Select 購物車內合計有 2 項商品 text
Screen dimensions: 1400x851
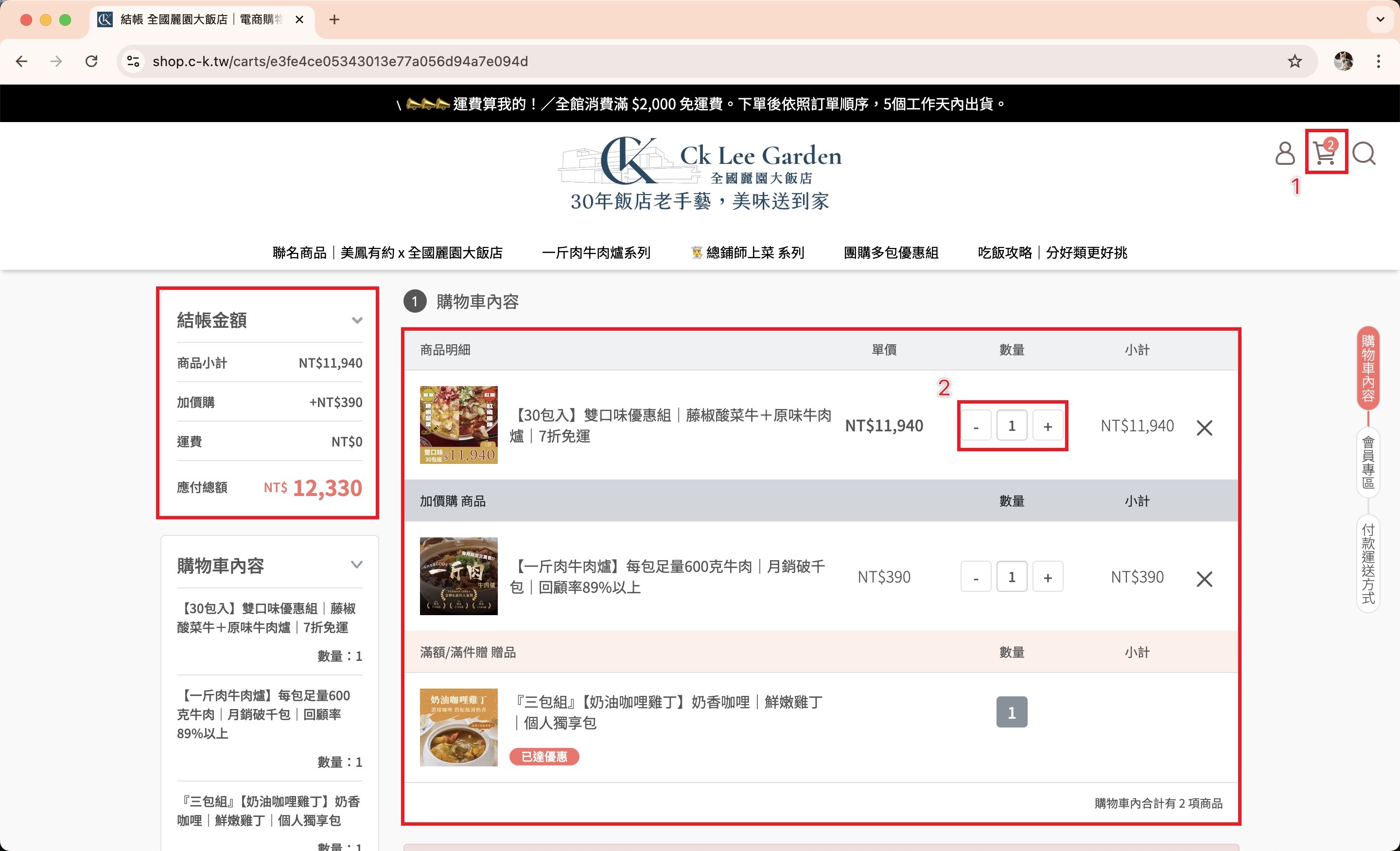tap(1158, 803)
